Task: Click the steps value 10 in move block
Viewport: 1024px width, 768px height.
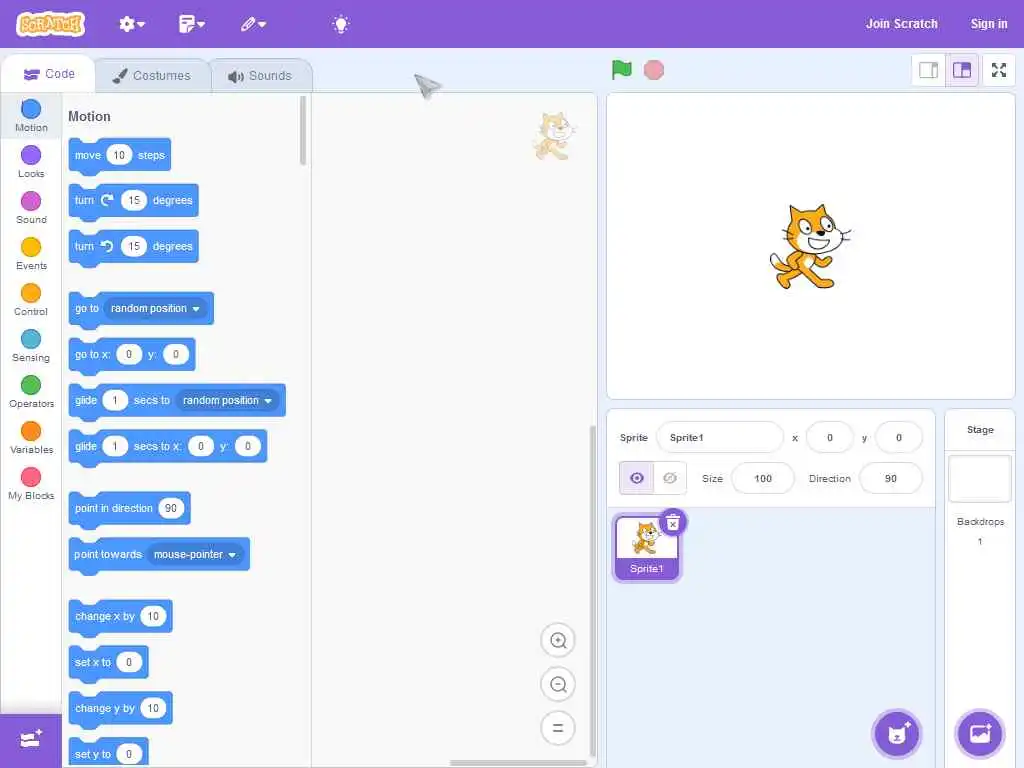Action: click(119, 155)
